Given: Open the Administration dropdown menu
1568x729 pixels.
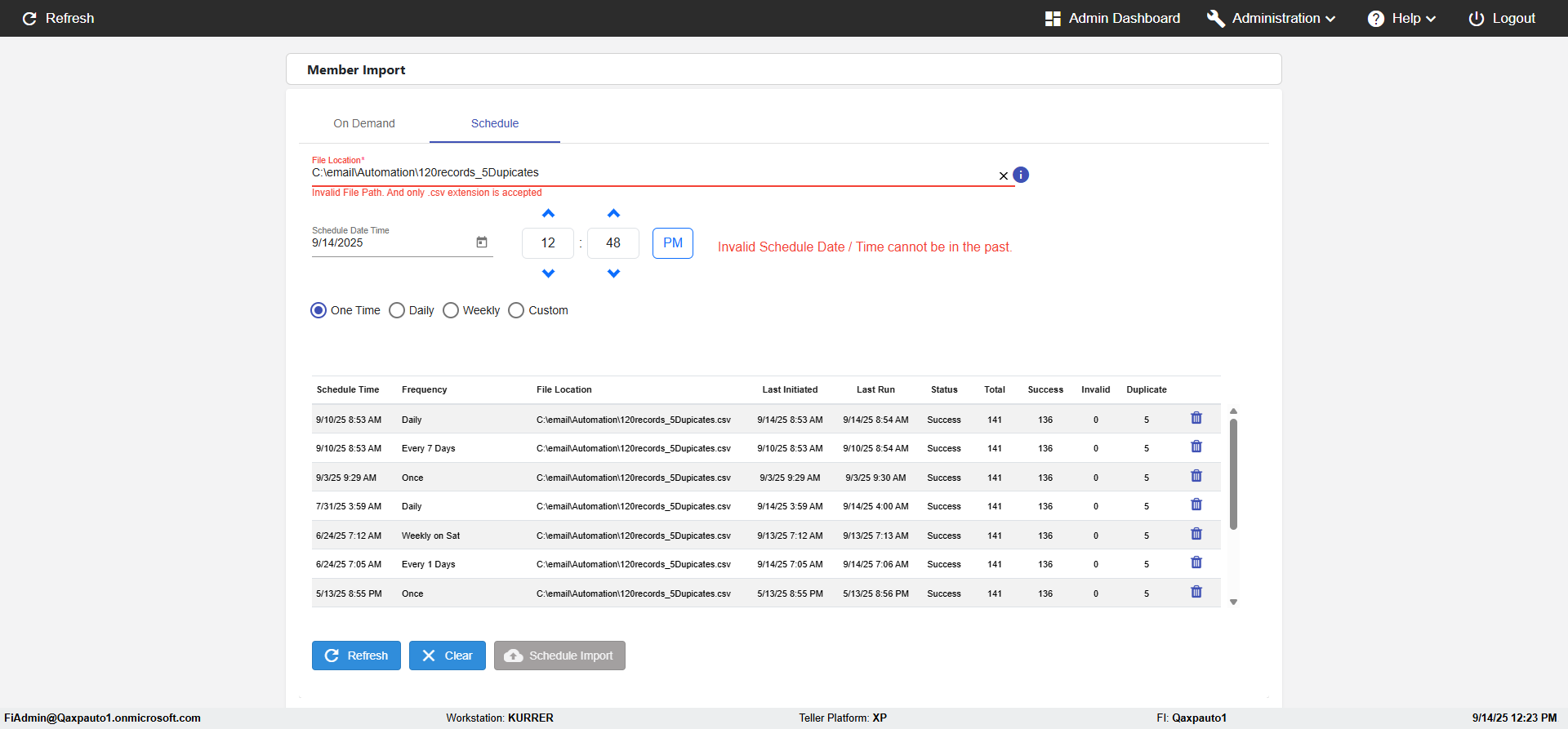Looking at the screenshot, I should 1272,18.
